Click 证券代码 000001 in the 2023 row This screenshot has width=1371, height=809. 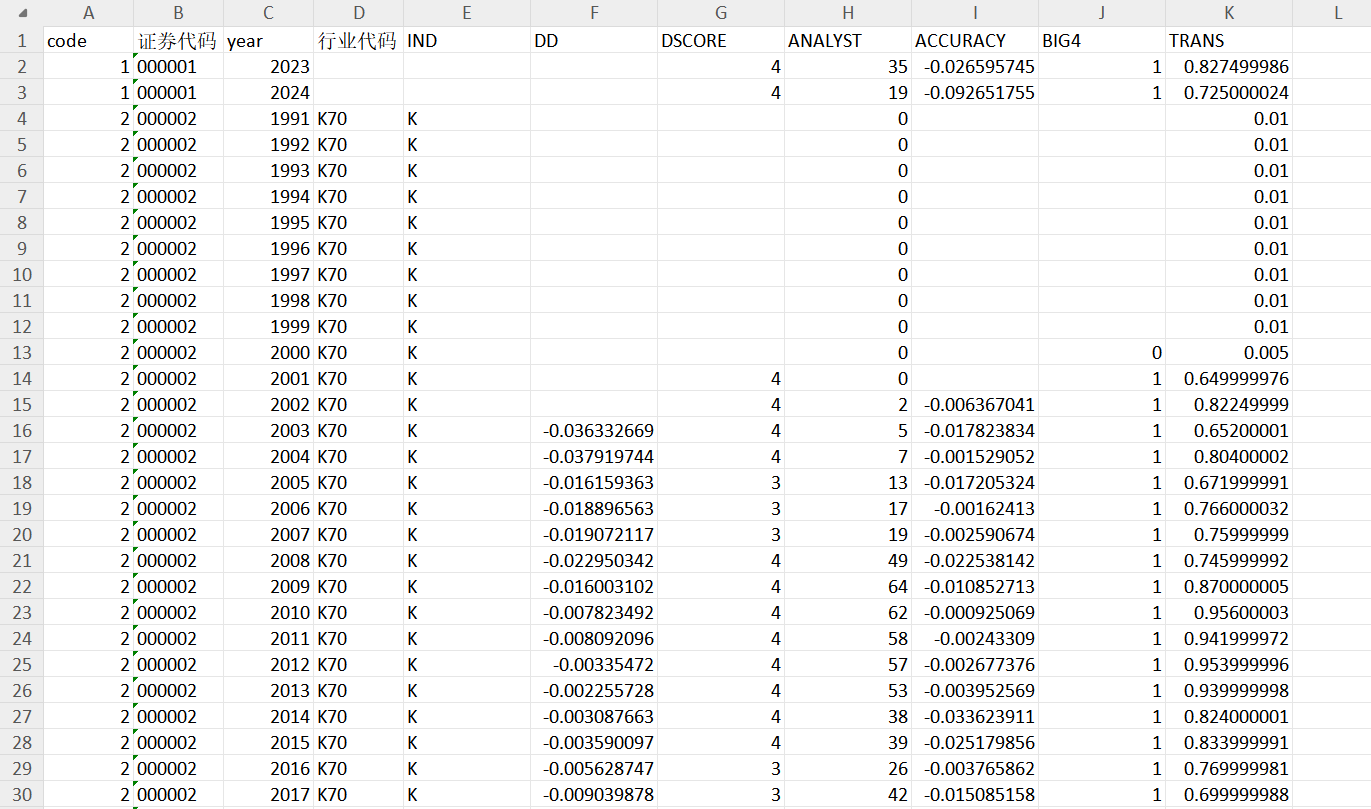coord(178,67)
